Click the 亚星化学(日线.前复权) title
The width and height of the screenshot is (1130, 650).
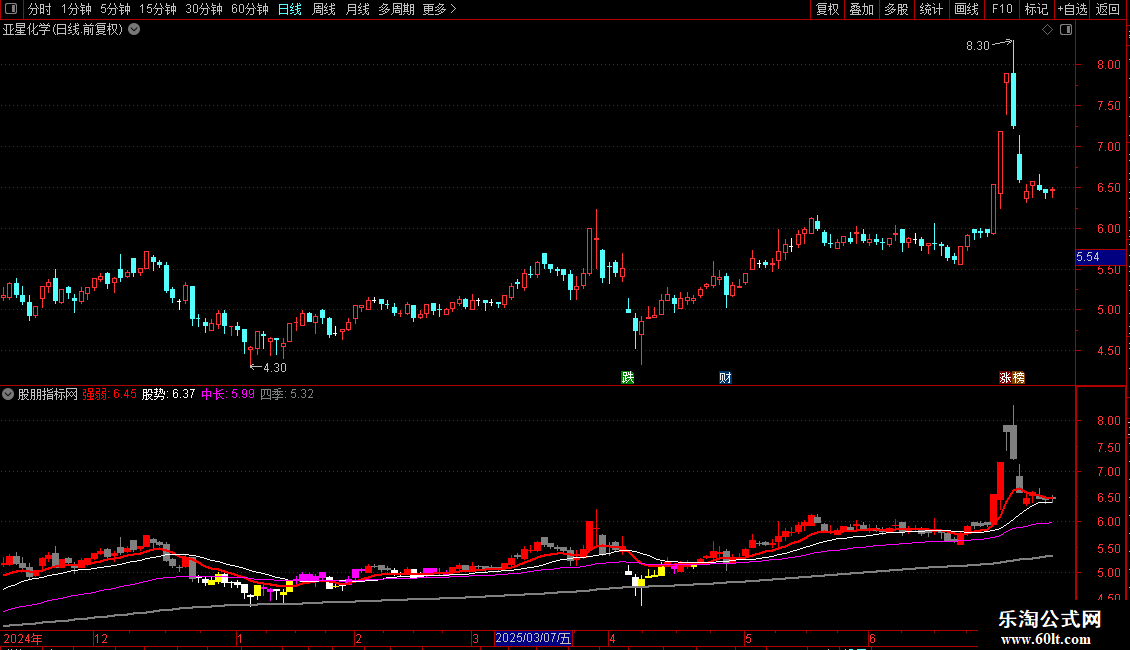click(63, 30)
